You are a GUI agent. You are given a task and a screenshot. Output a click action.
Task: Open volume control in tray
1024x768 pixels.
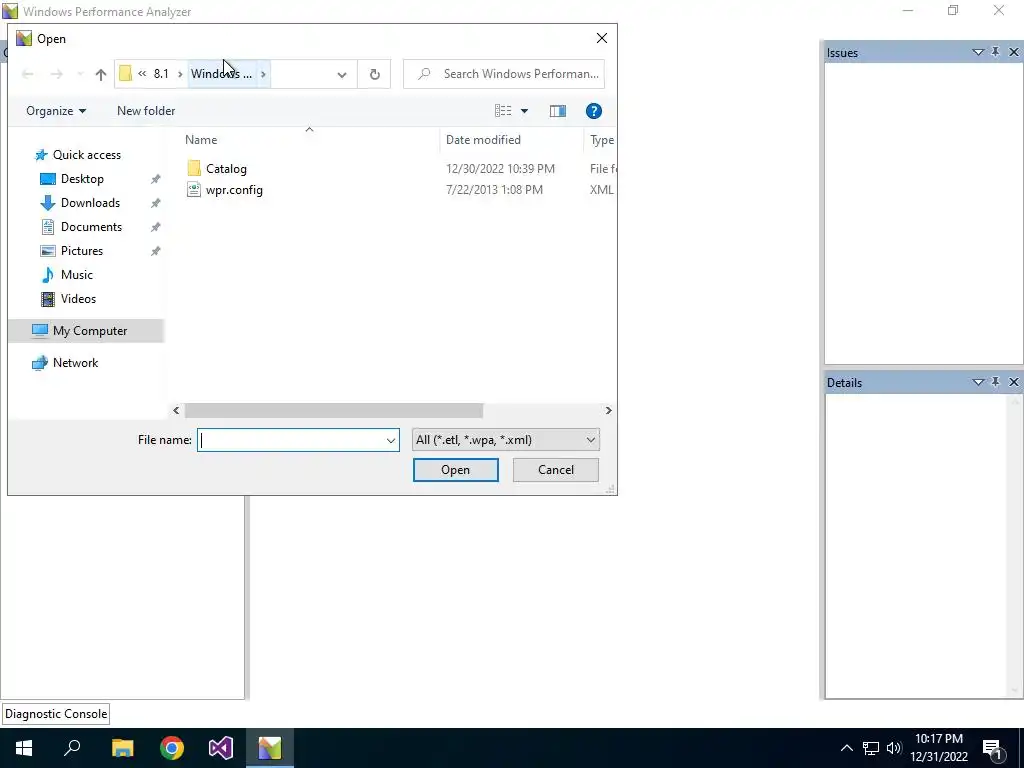point(894,748)
